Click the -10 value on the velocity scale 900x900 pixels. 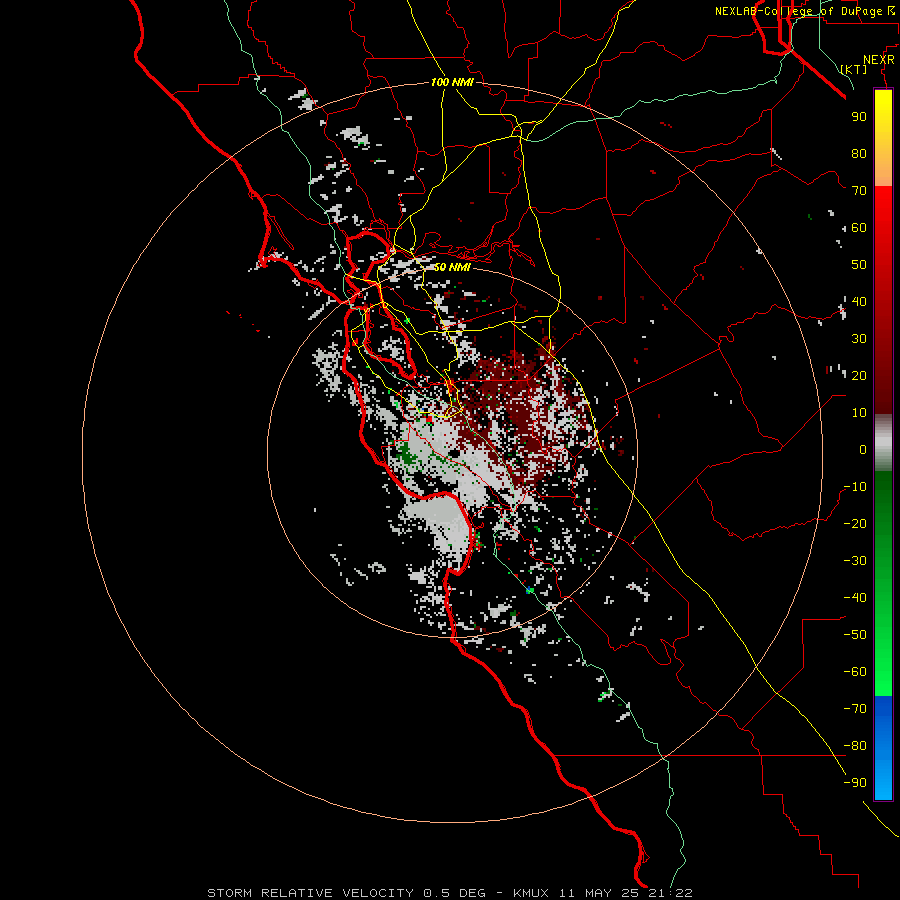[855, 487]
